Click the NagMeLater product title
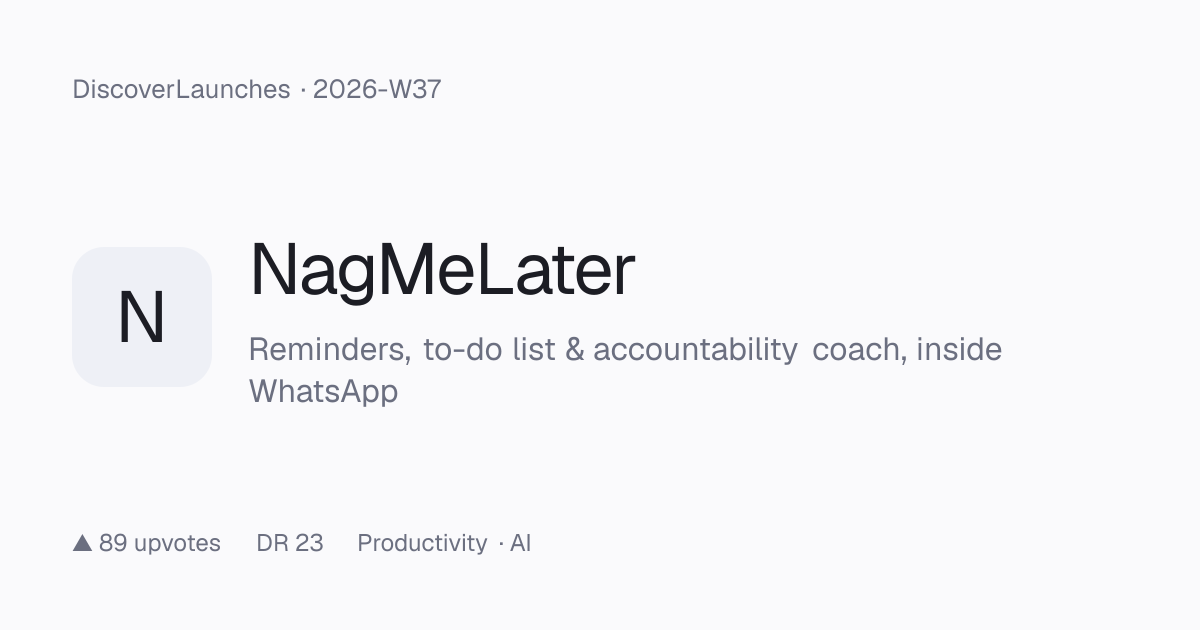The width and height of the screenshot is (1200, 630). pyautogui.click(x=442, y=270)
